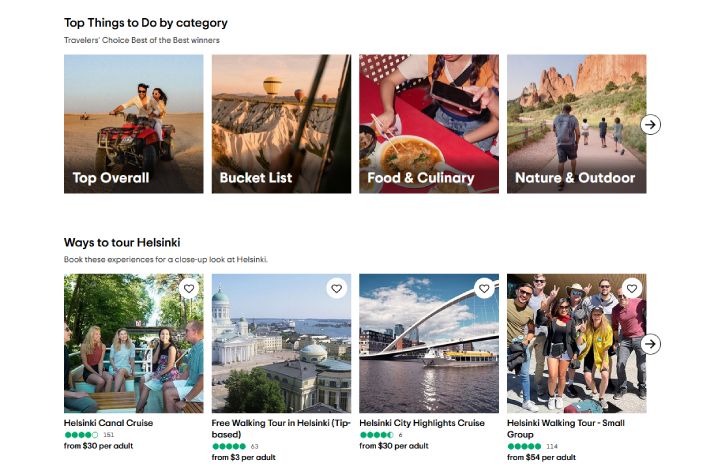Viewport: 714px width, 467px height.
Task: Save Helsinki Canal Cruise with heart icon
Action: (x=189, y=289)
